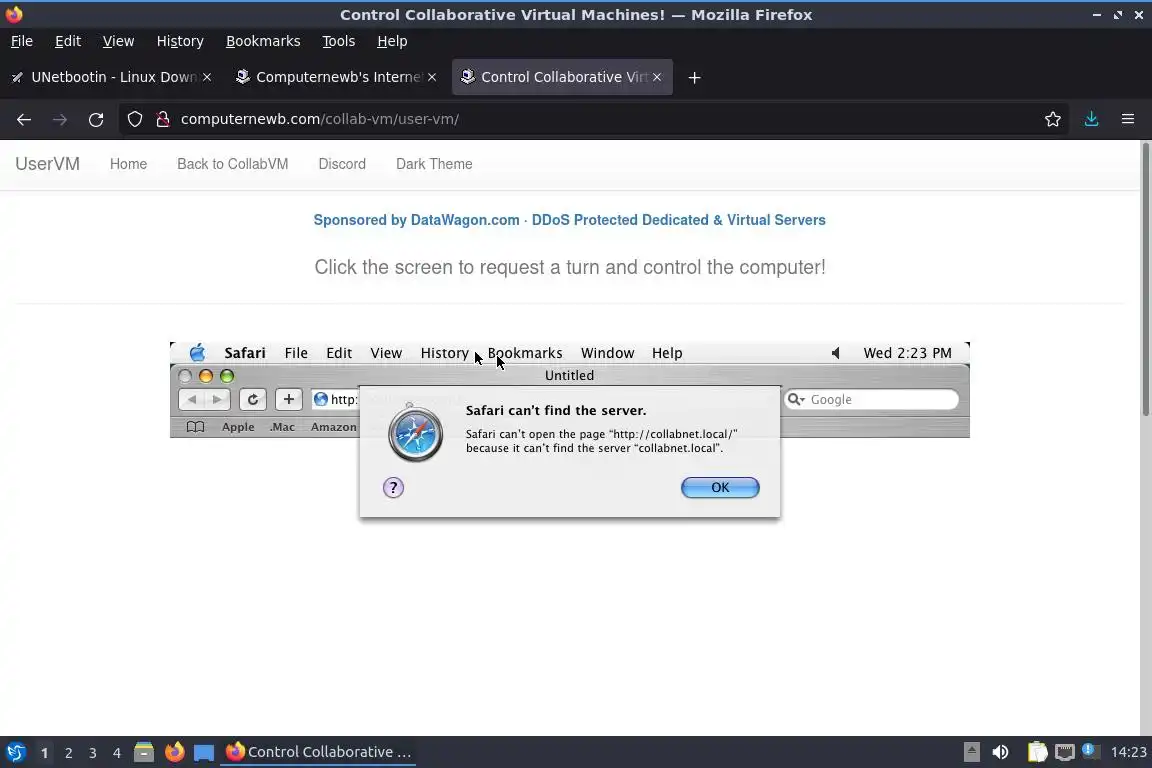Screen dimensions: 1152x768
Task: Click Safari's add bookmark plus button
Action: pyautogui.click(x=289, y=399)
